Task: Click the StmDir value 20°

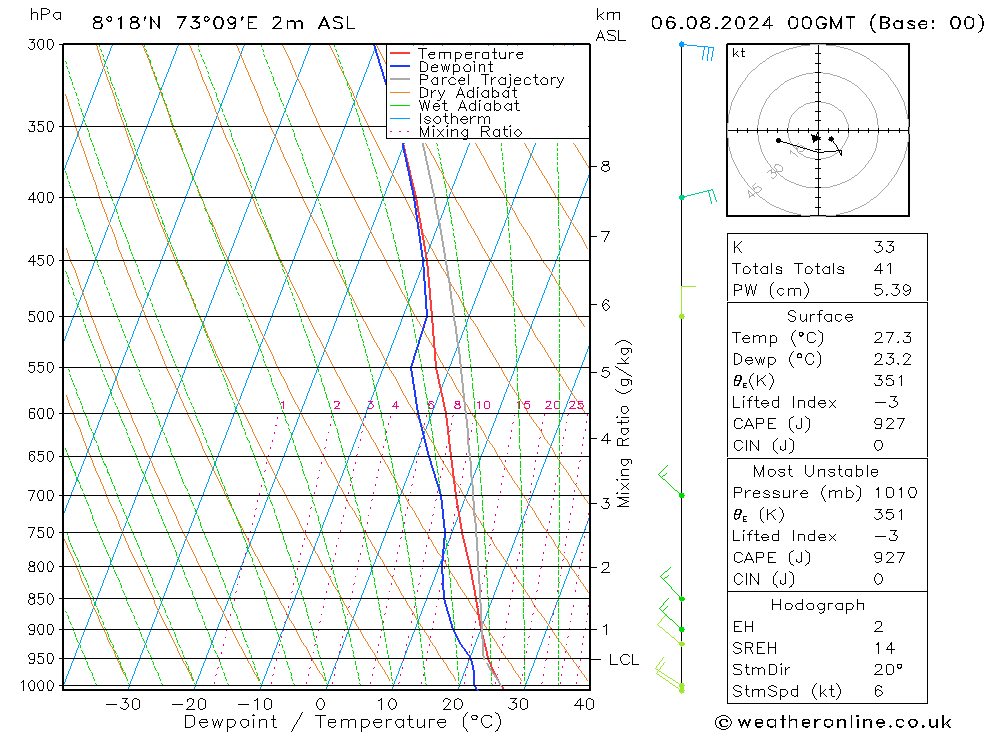Action: coord(888,670)
